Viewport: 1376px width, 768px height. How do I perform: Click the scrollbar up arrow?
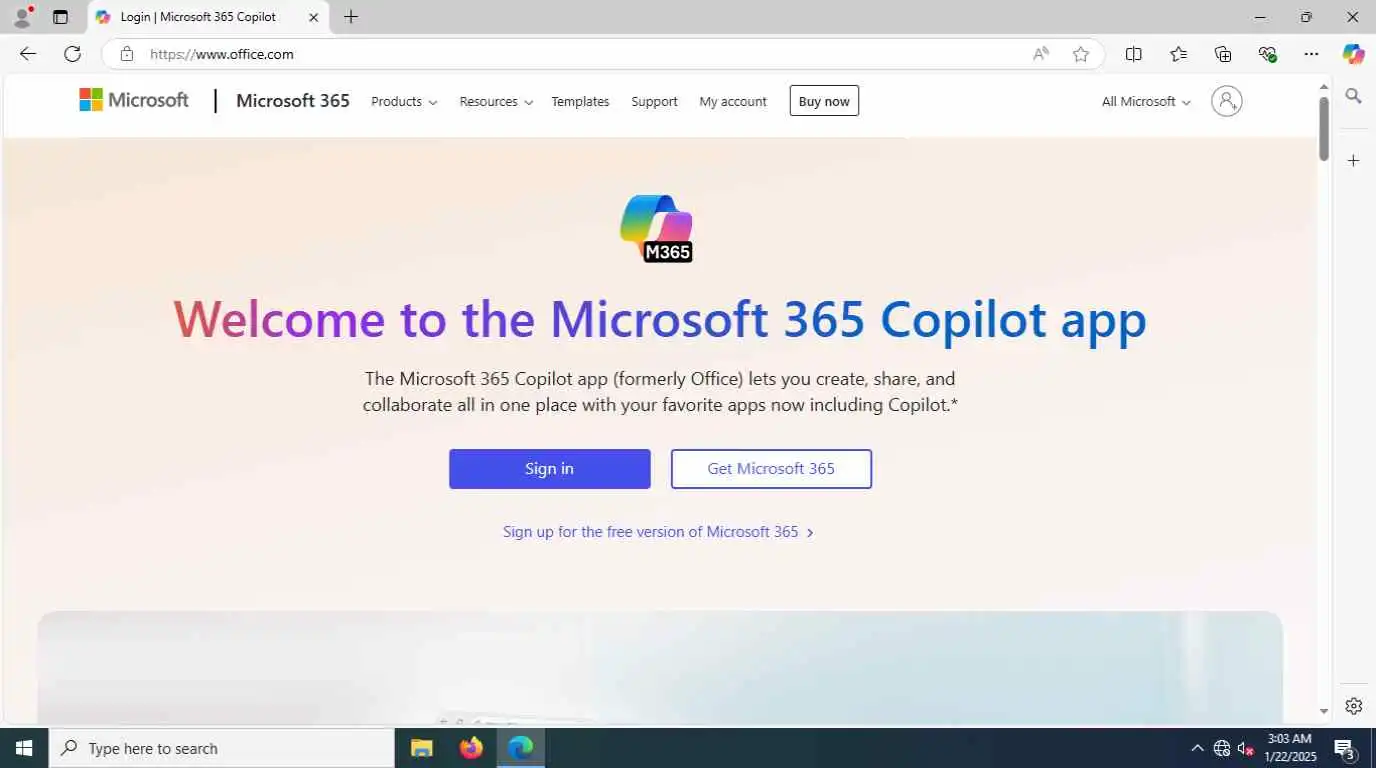1324,87
